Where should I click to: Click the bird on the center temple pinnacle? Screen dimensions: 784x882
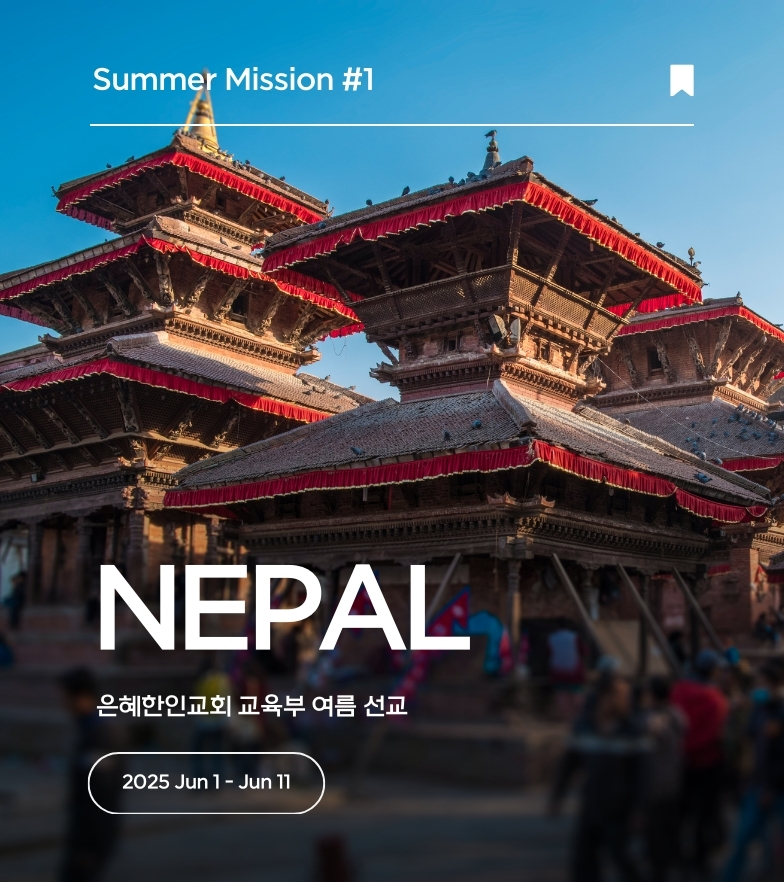(x=492, y=134)
